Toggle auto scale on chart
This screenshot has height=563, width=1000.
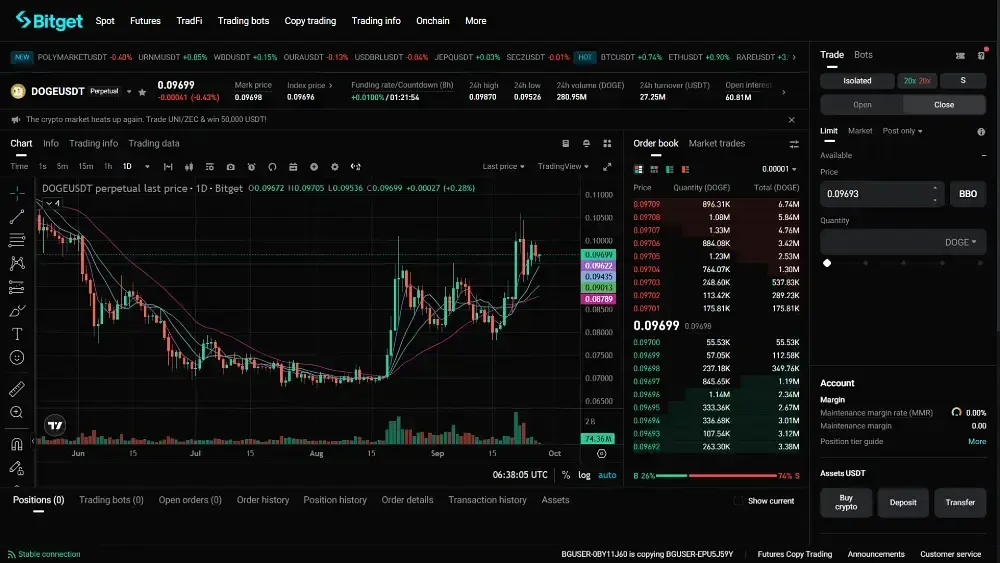coord(607,475)
